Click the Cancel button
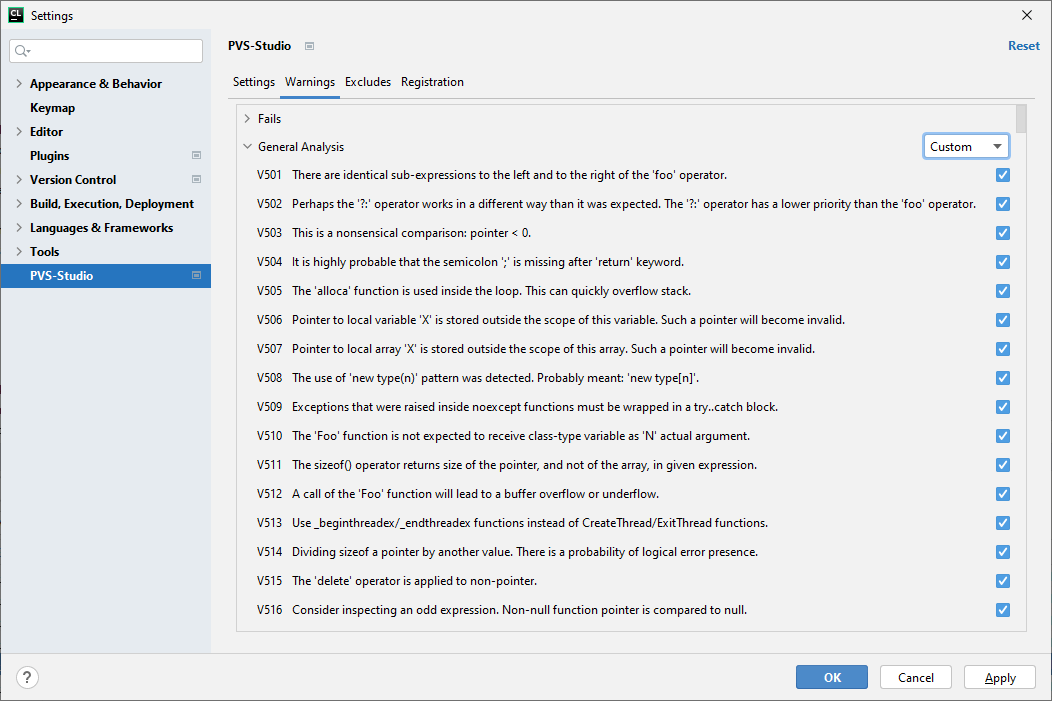Screen dimensions: 1052x701 pyautogui.click(x=916, y=677)
